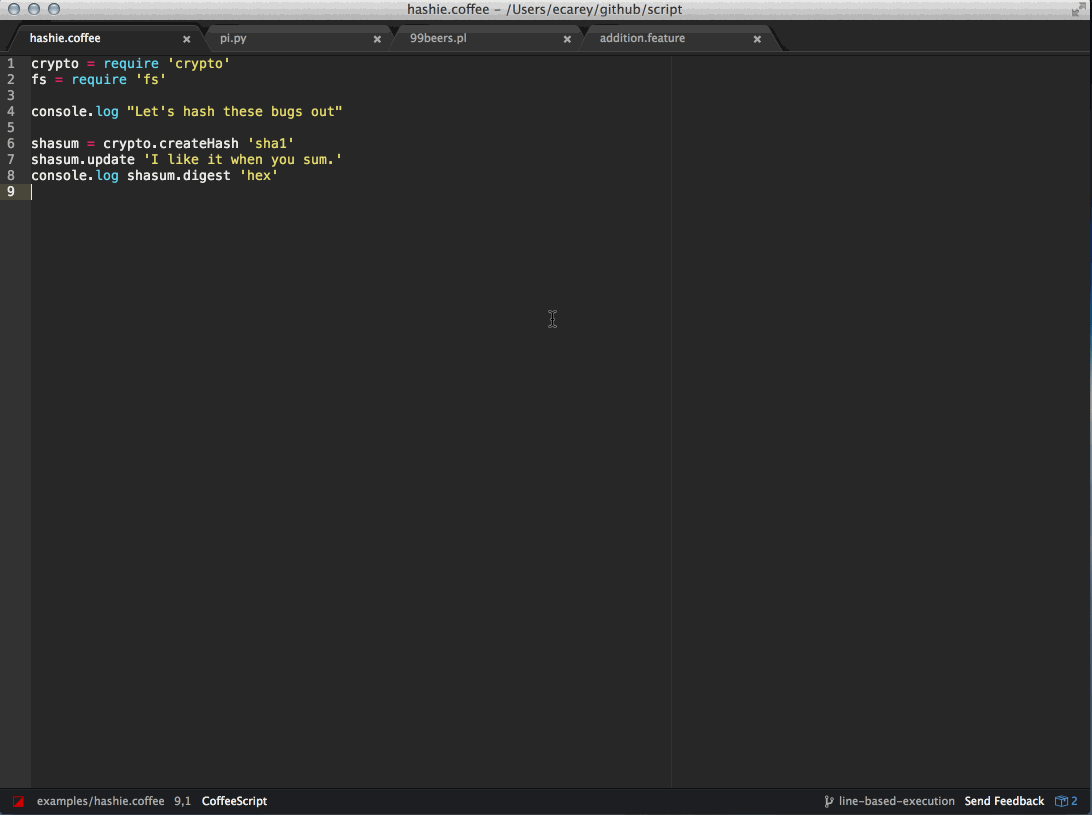The image size is (1092, 815).
Task: Click the 9,1 cursor position indicator
Action: click(x=182, y=800)
